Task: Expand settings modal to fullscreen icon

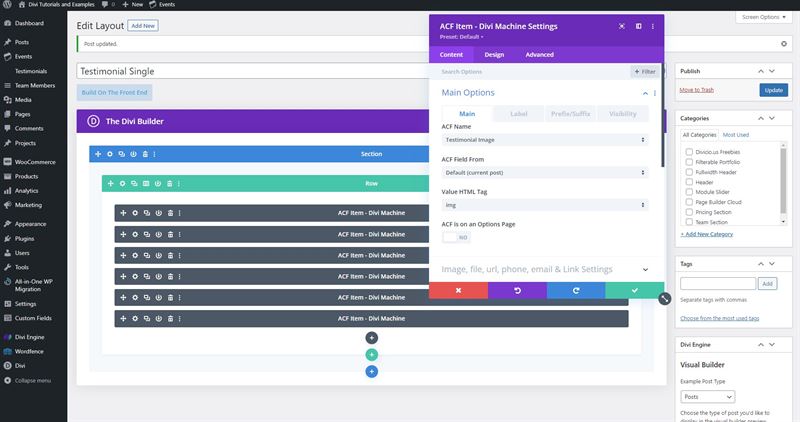Action: click(x=622, y=26)
